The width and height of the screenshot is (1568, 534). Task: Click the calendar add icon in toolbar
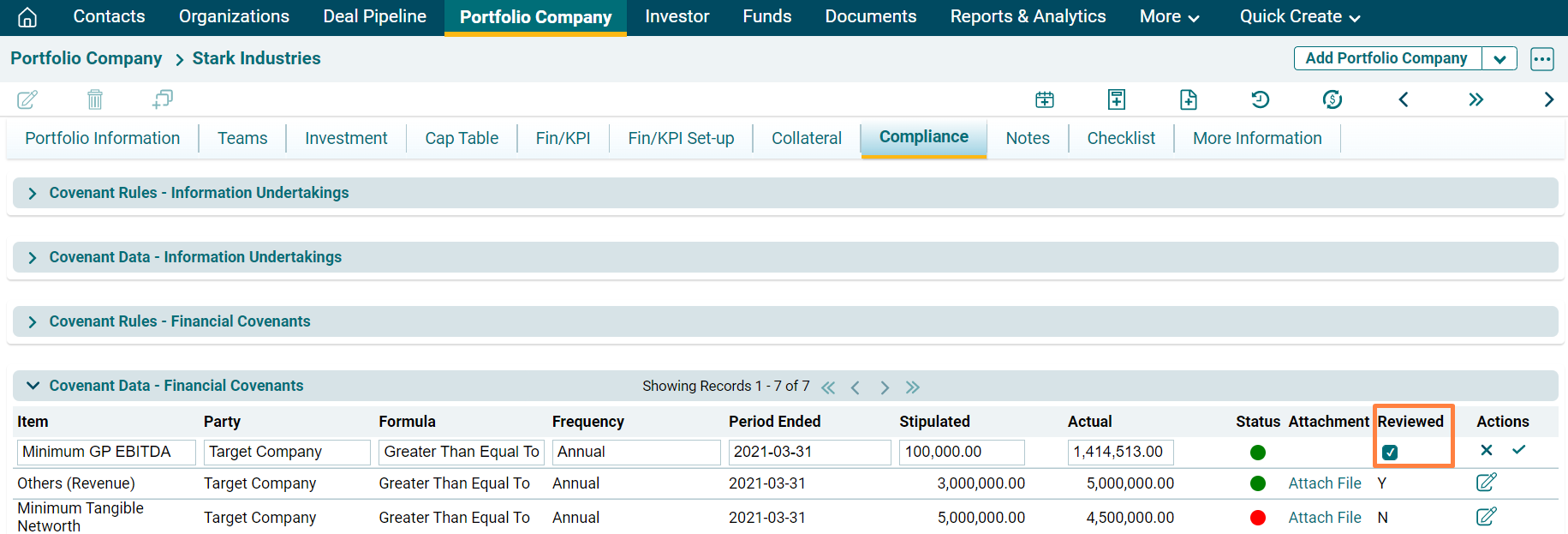point(1044,99)
